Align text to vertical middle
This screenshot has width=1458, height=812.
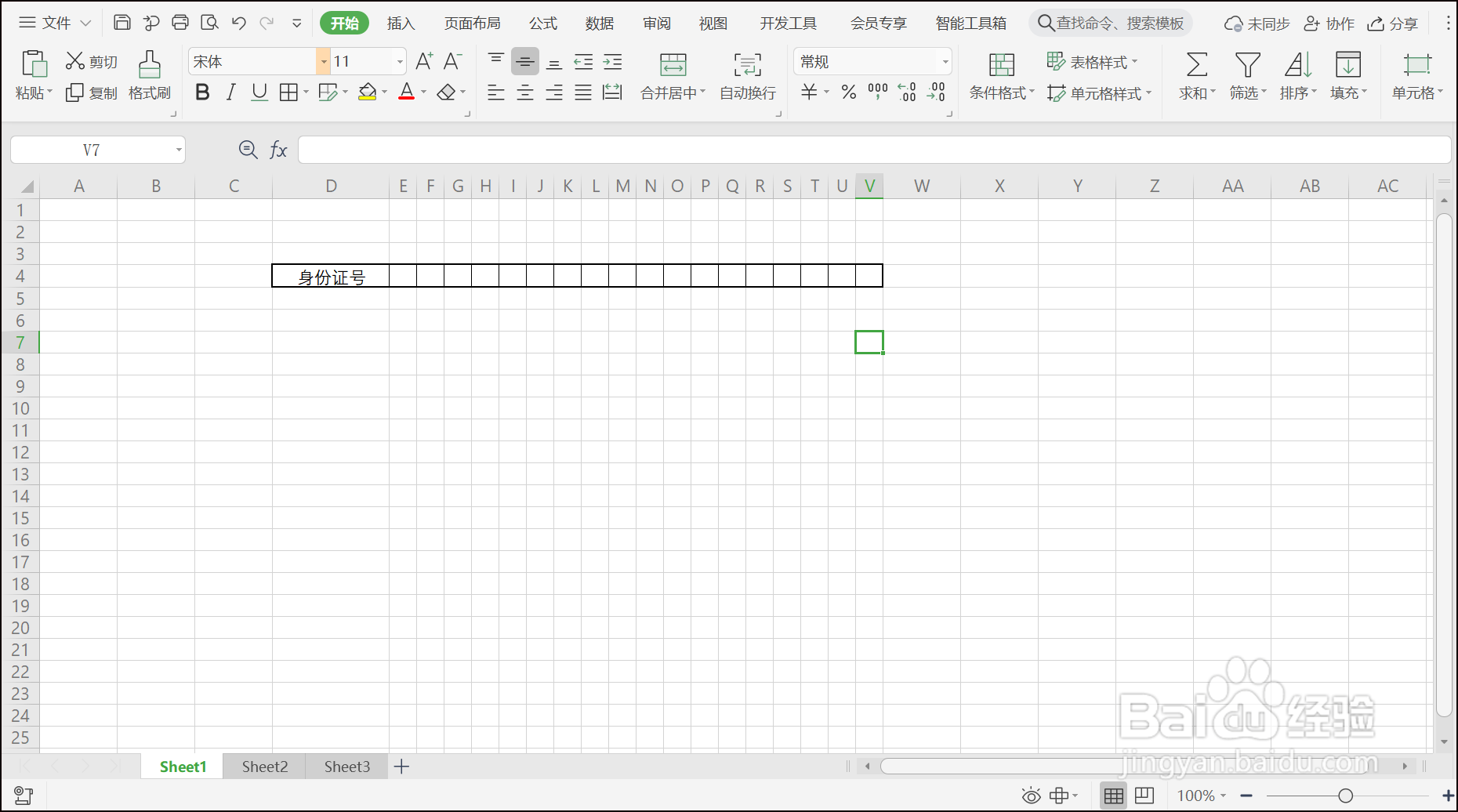[x=525, y=61]
